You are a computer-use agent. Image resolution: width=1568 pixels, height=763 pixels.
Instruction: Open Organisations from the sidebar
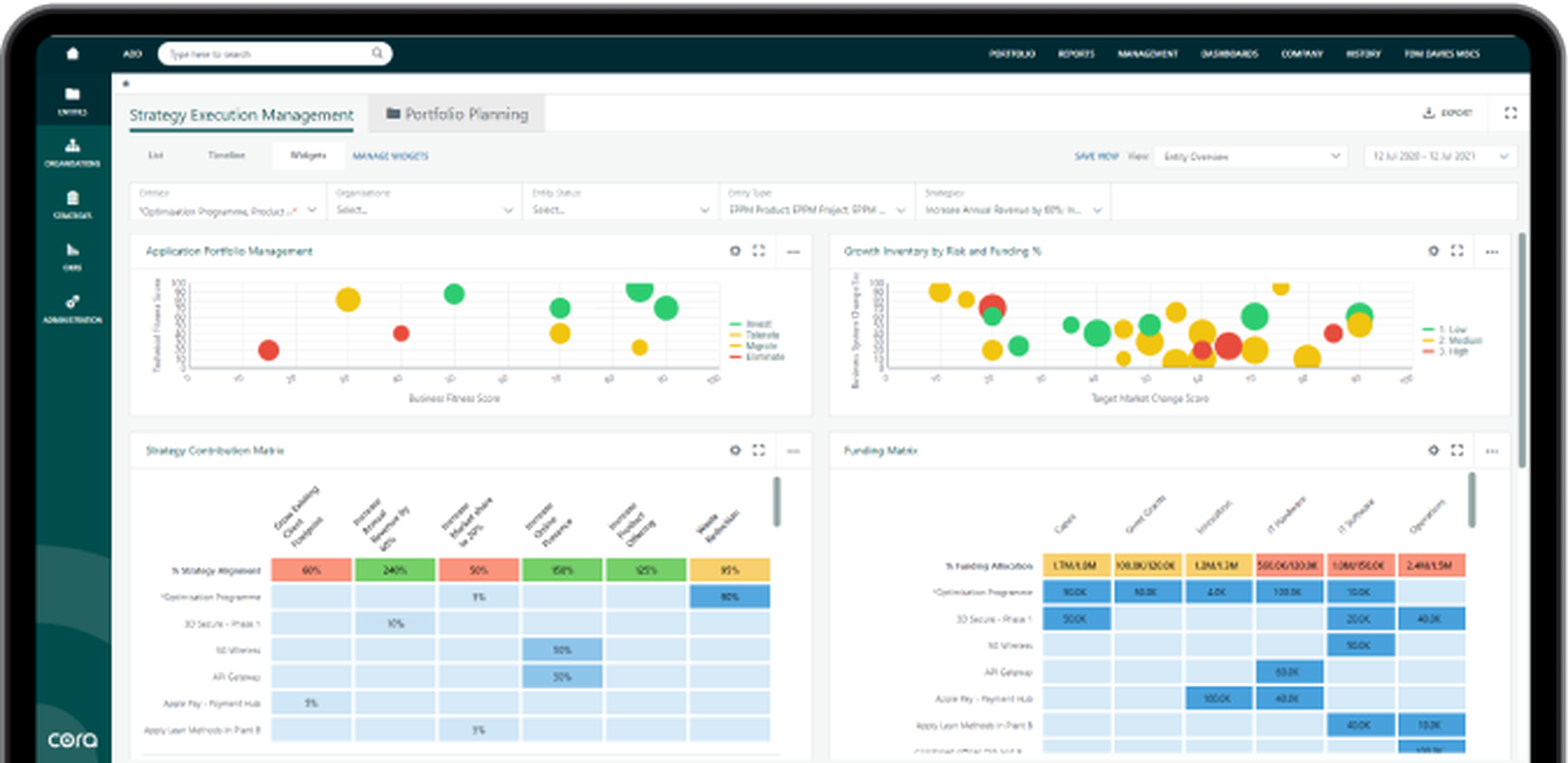tap(72, 153)
